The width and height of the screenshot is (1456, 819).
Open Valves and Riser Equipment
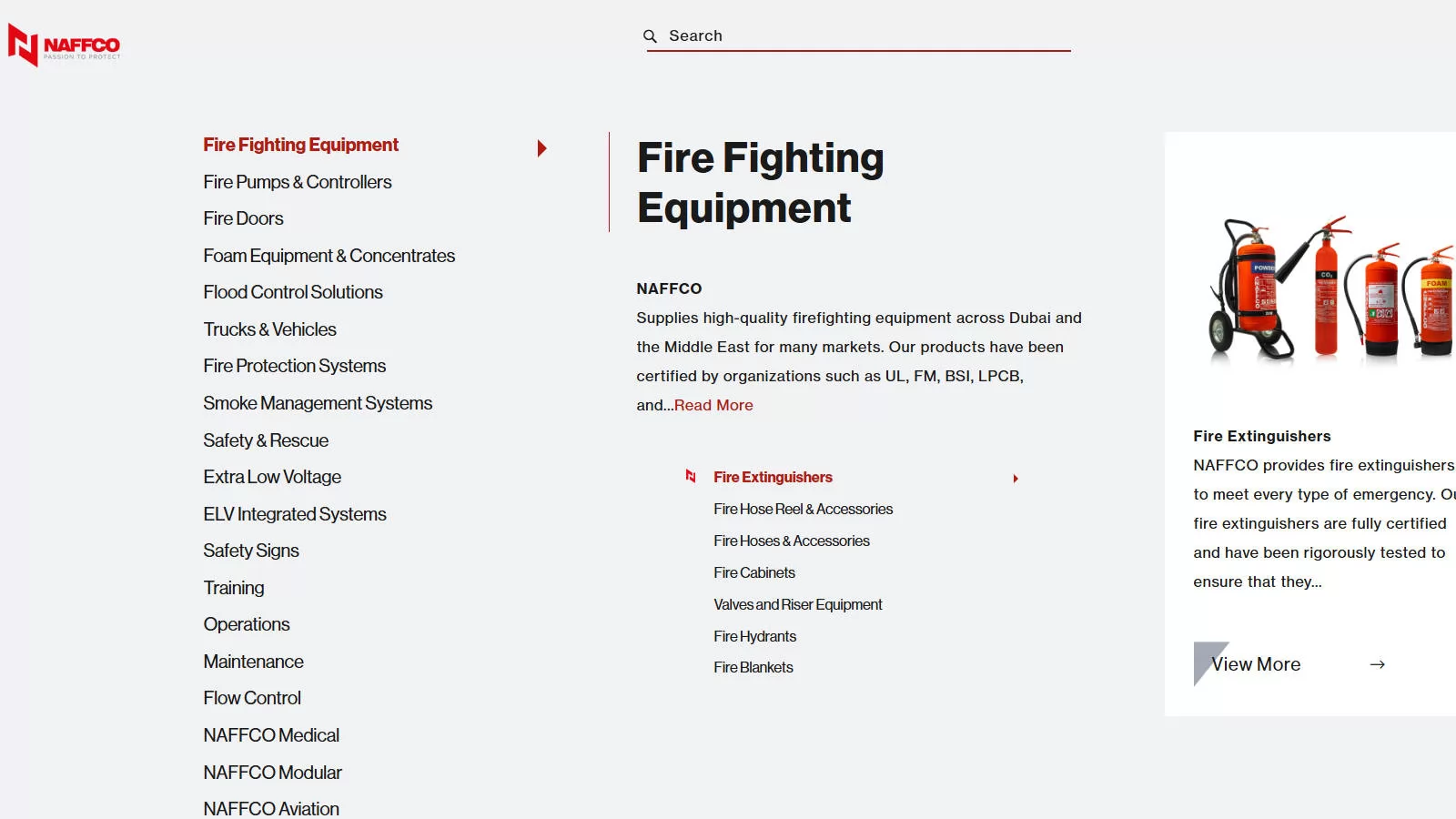pyautogui.click(x=797, y=604)
